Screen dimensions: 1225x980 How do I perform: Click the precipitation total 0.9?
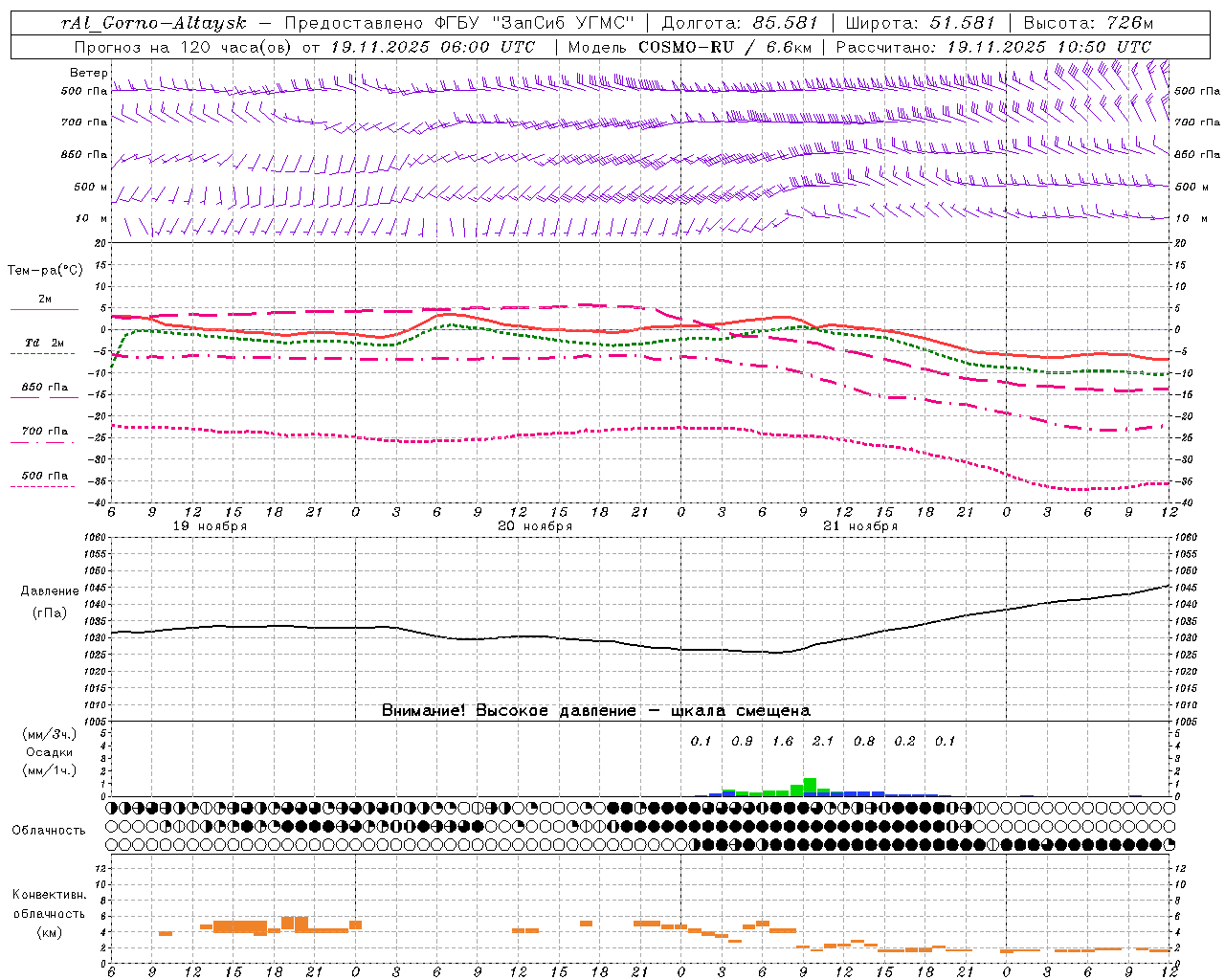(742, 741)
